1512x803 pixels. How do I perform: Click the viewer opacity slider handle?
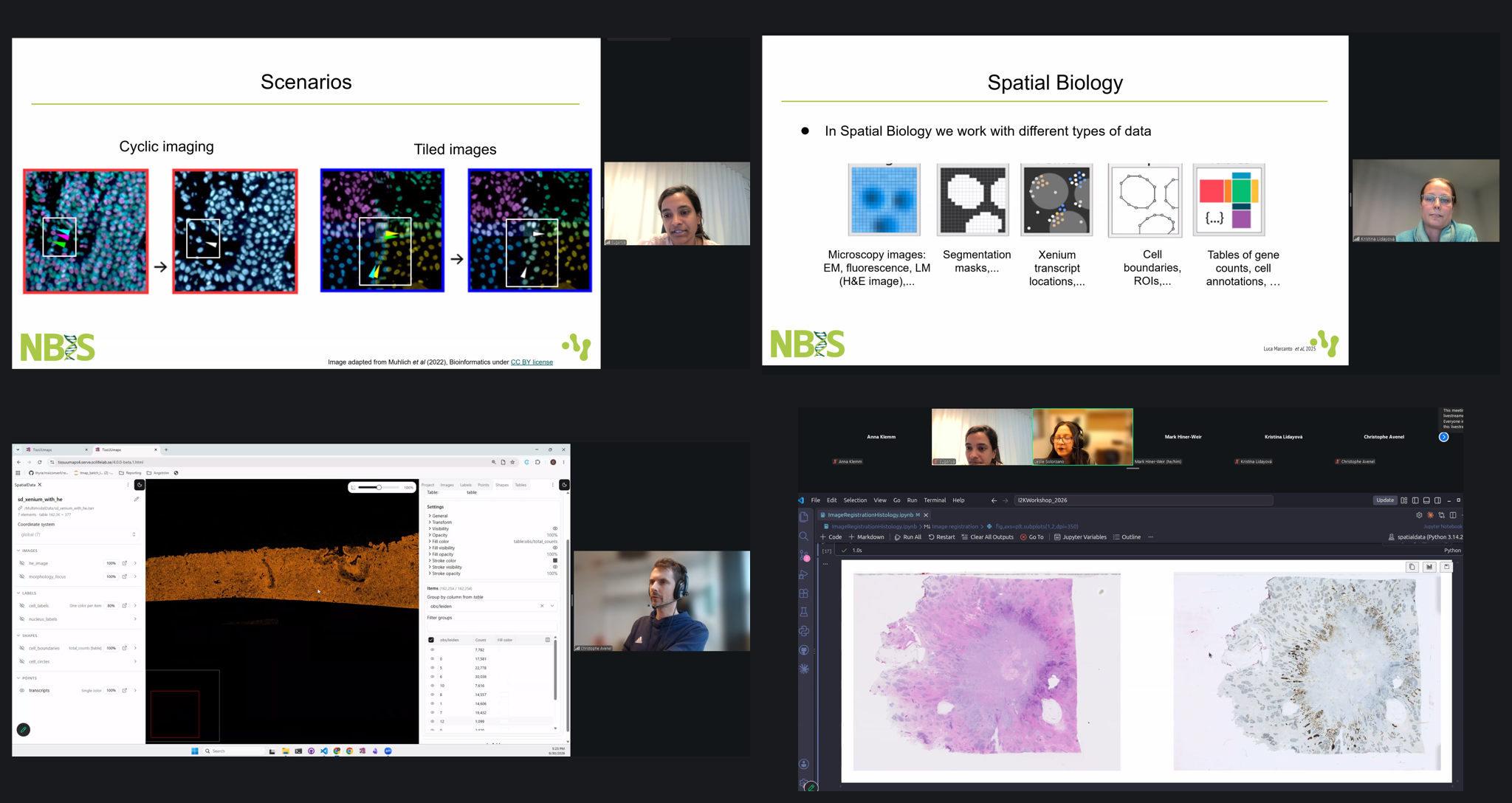(379, 487)
